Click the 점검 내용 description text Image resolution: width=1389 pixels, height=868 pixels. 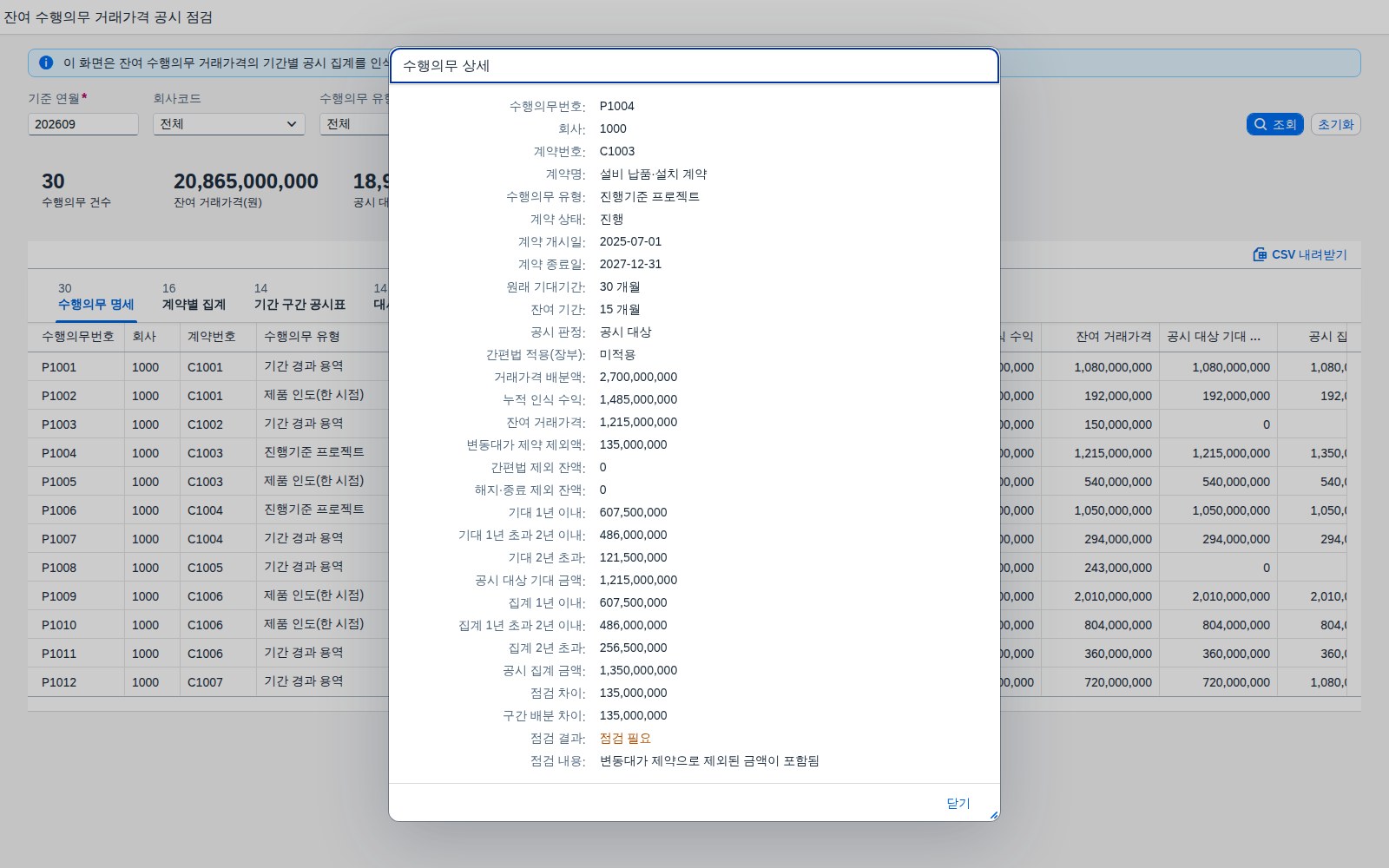click(x=709, y=760)
